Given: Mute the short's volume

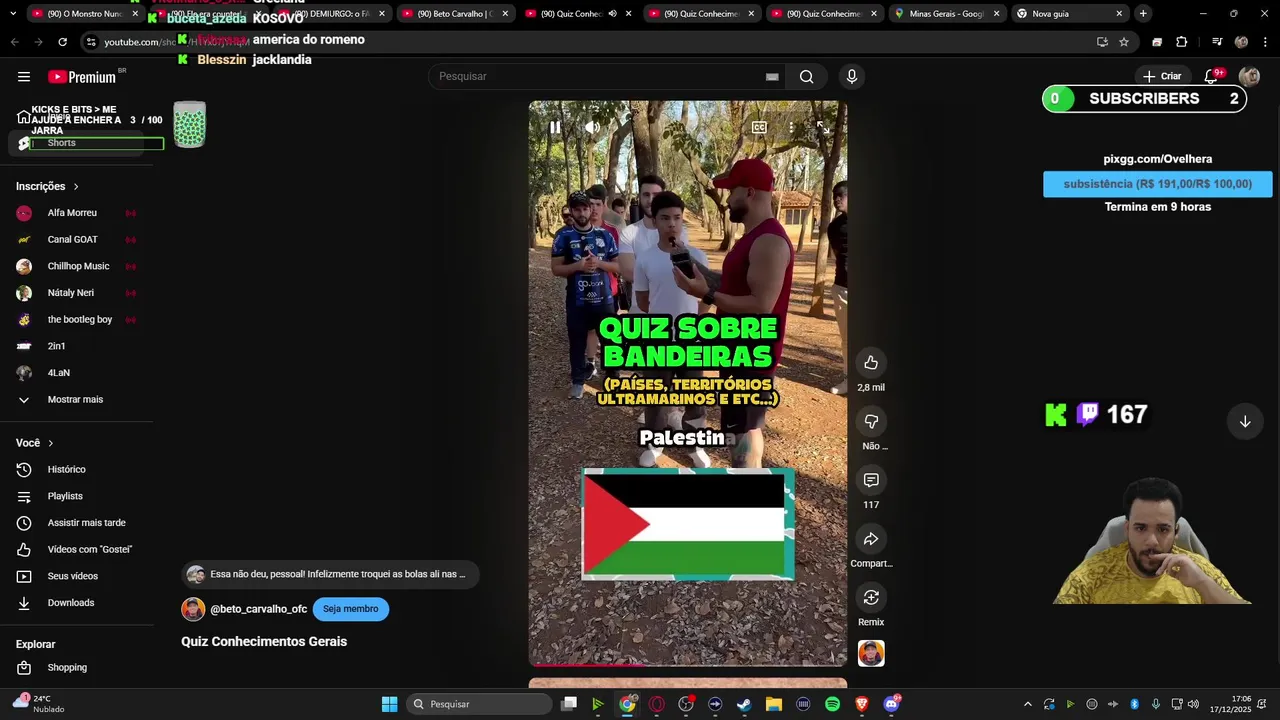Looking at the screenshot, I should tap(592, 127).
